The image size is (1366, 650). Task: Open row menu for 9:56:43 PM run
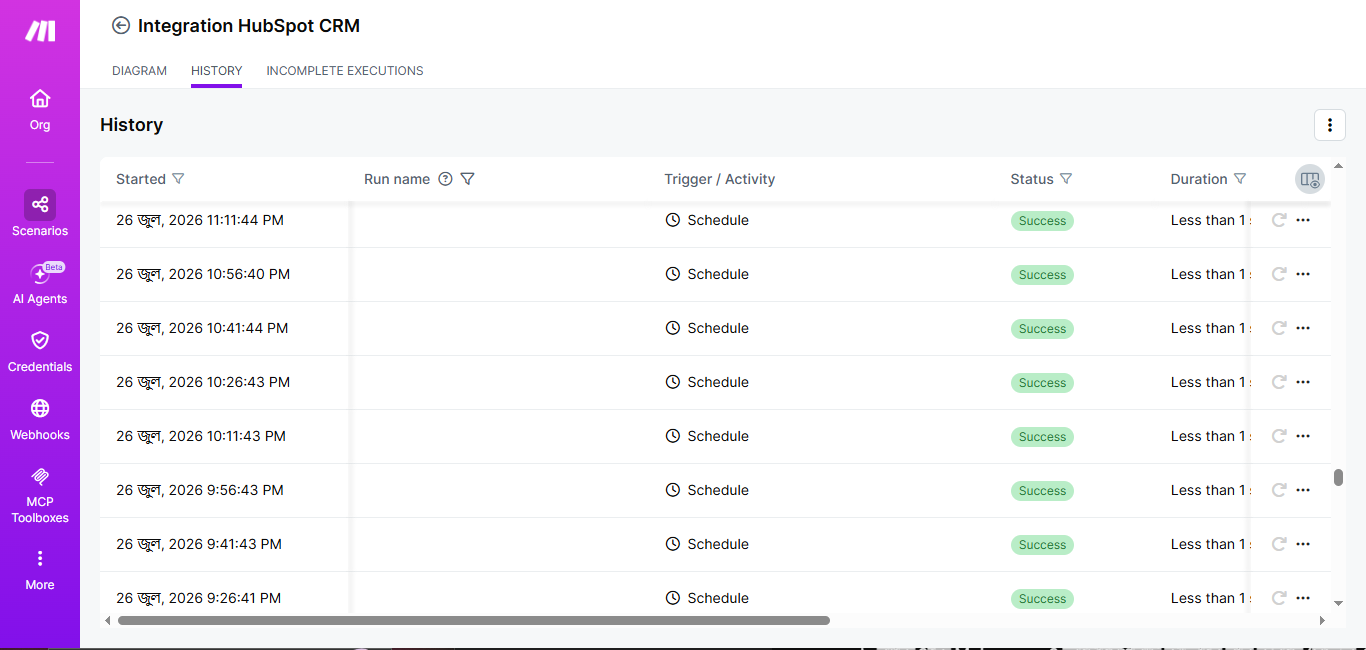(x=1303, y=490)
